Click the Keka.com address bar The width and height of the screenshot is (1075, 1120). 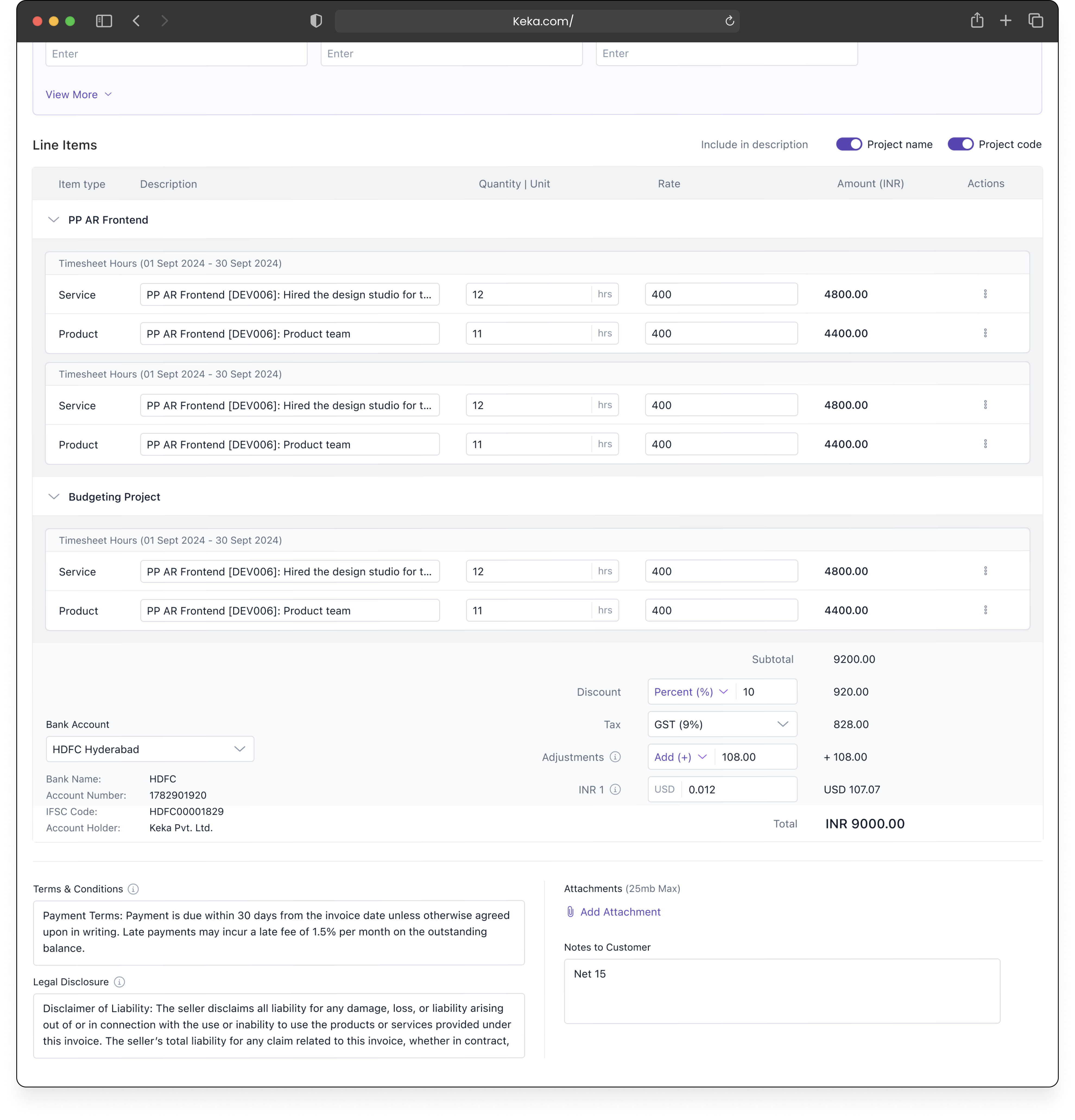click(537, 21)
